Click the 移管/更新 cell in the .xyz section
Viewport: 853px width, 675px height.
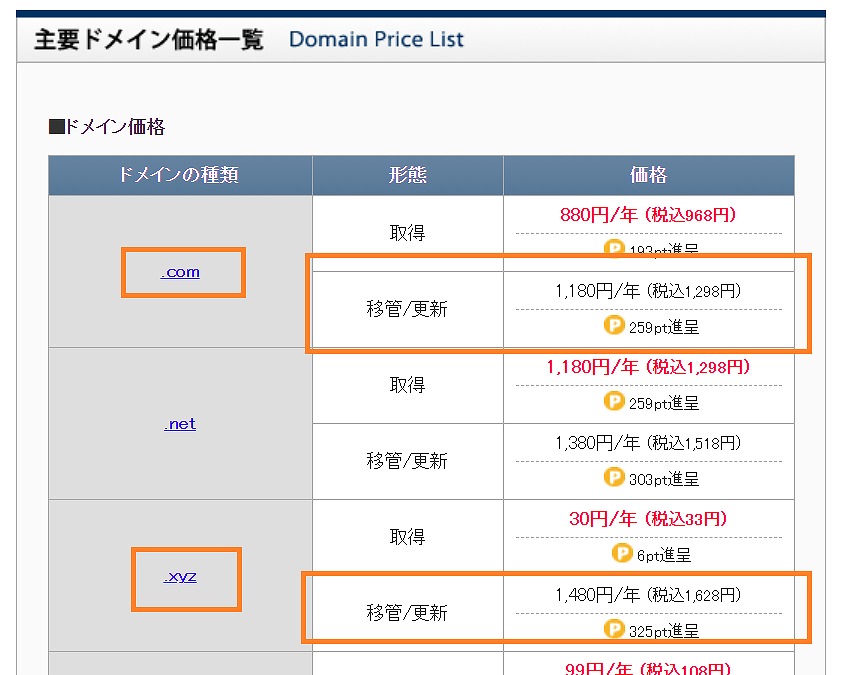tap(407, 608)
